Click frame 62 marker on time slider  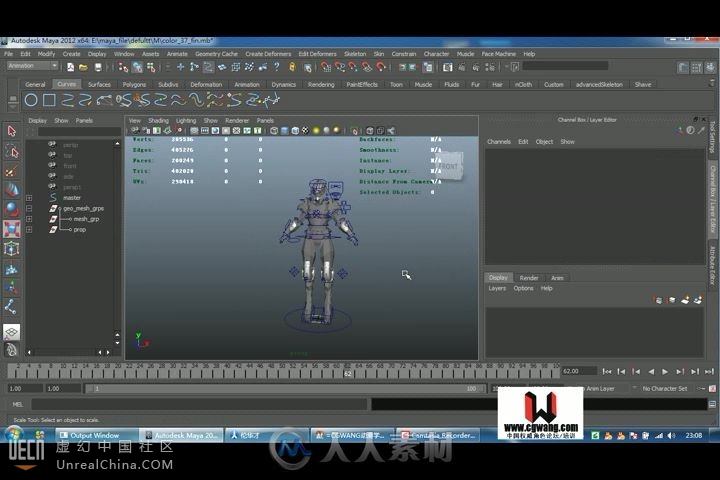tap(348, 374)
